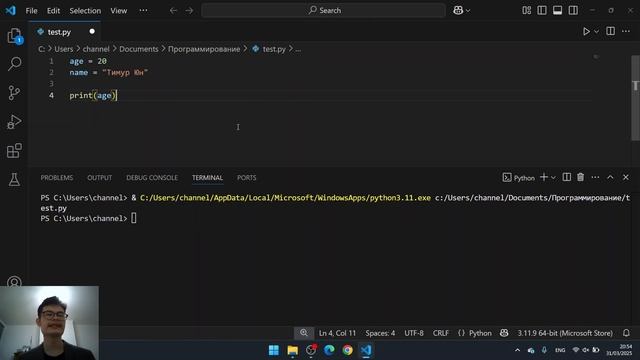Create a new terminal with plus

tap(544, 177)
